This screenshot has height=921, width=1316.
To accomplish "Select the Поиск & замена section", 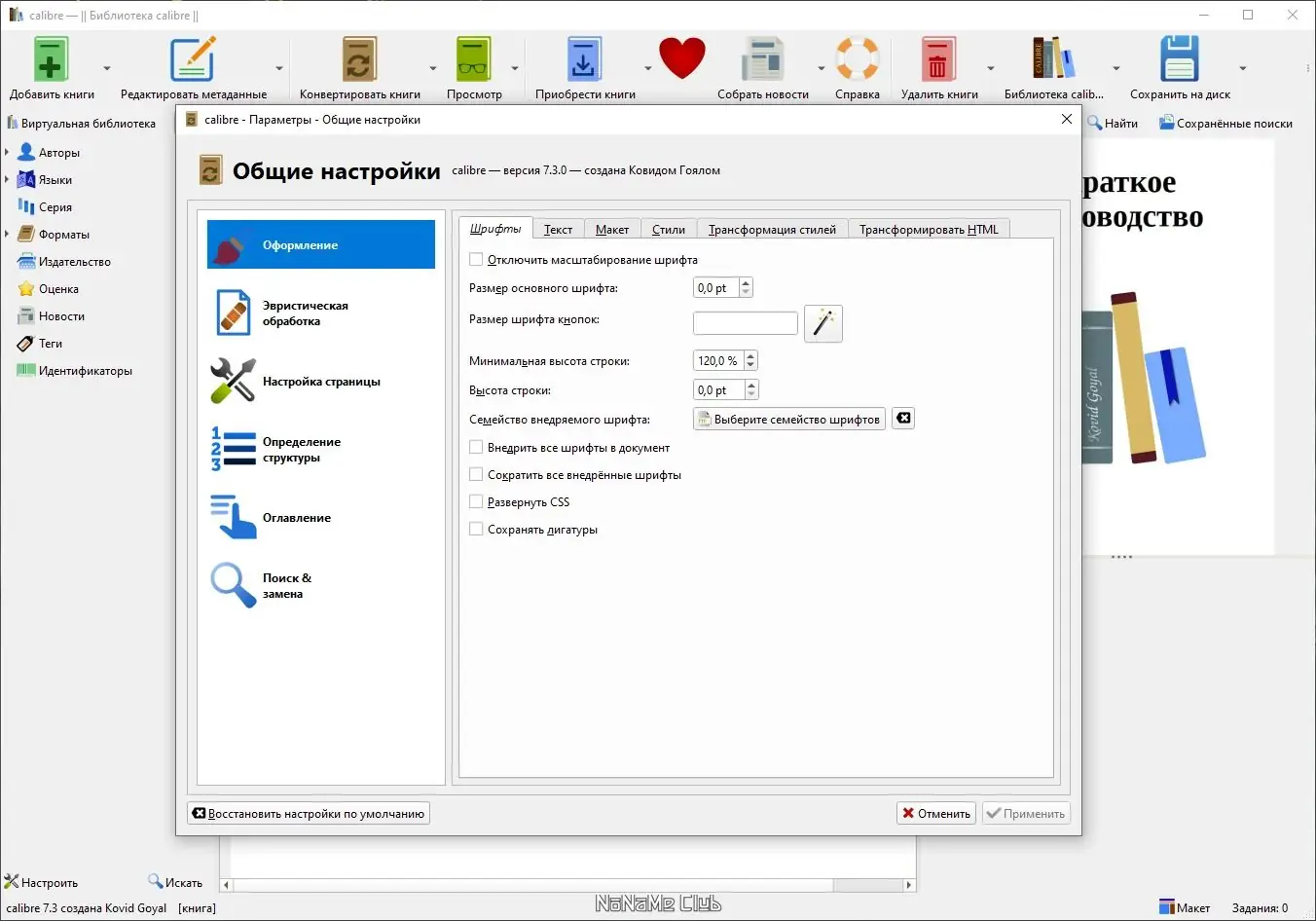I will tap(321, 586).
